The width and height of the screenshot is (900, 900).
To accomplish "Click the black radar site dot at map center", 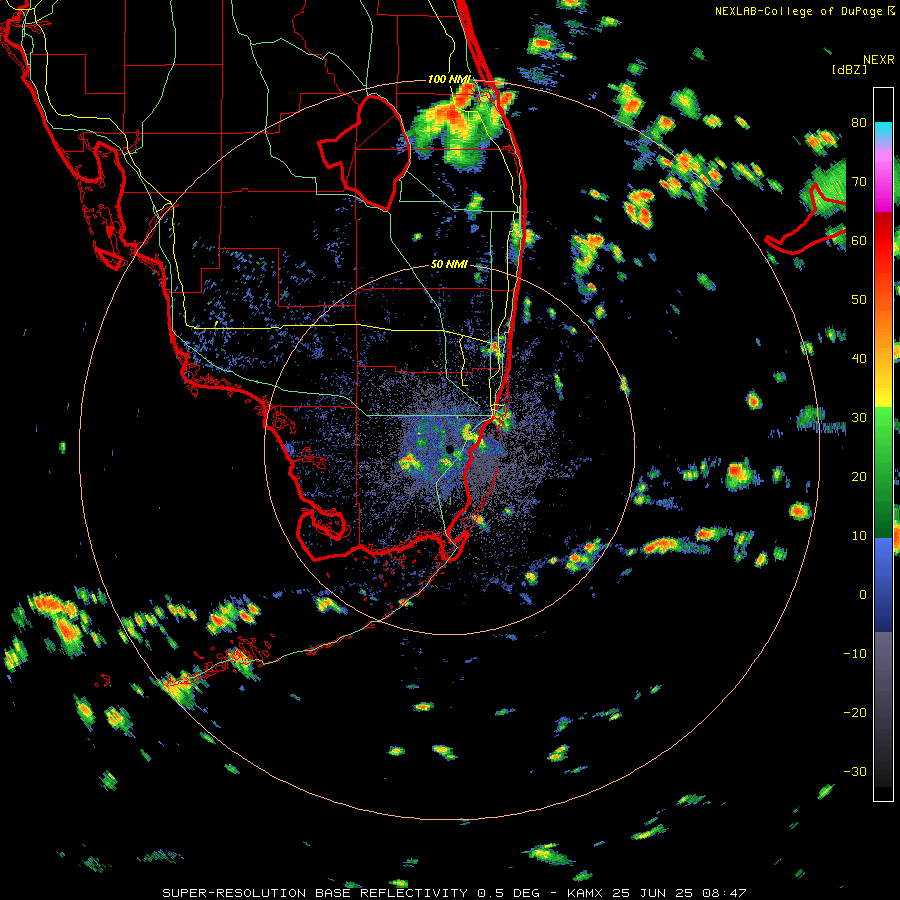I will 450,449.
